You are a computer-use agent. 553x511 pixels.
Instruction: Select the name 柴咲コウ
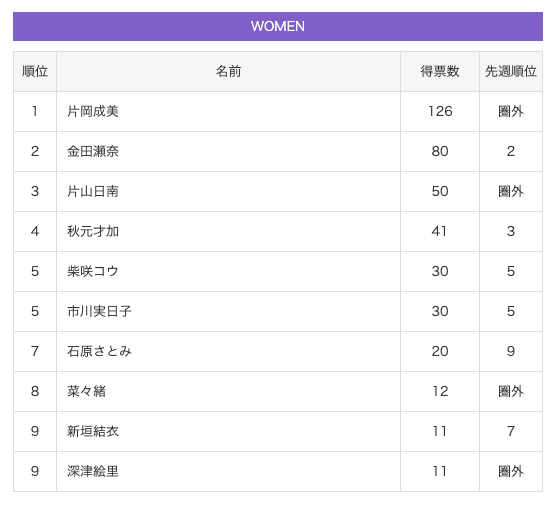pos(93,271)
